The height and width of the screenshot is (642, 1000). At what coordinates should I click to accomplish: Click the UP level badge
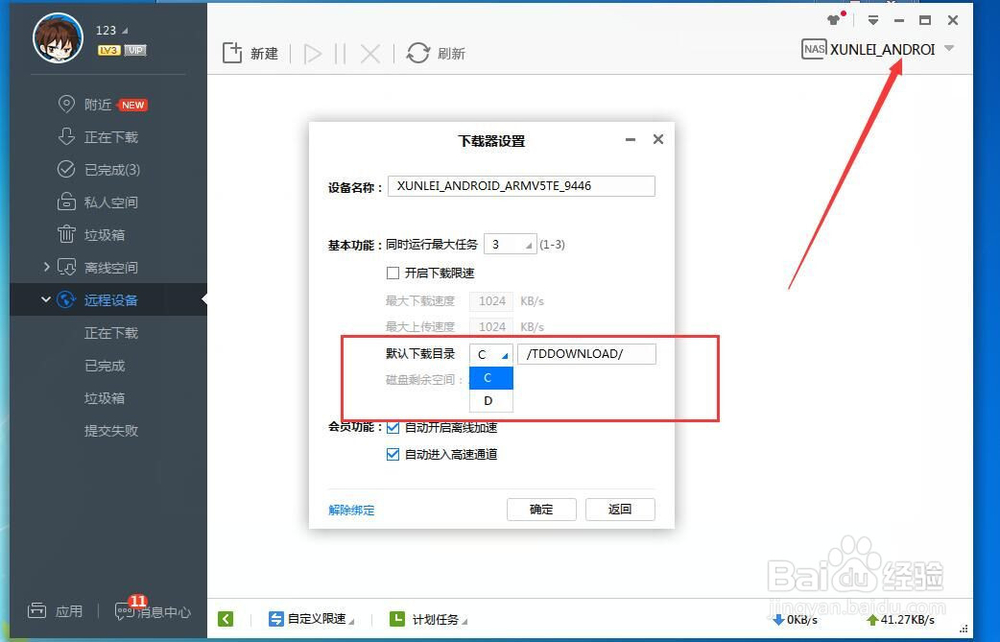[135, 50]
